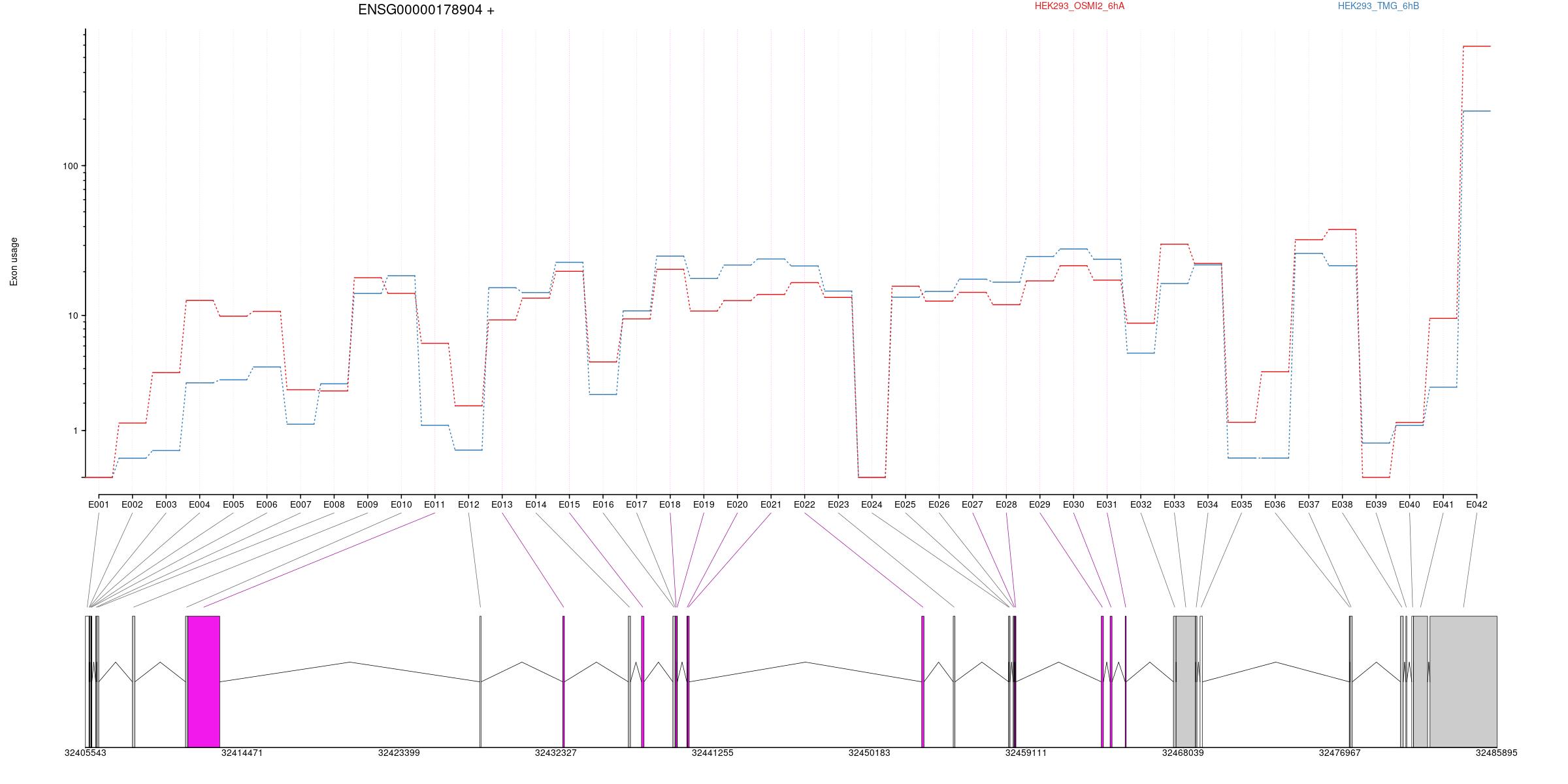Click the red E004 usage line segment
Image resolution: width=1568 pixels, height=784 pixels.
(199, 301)
